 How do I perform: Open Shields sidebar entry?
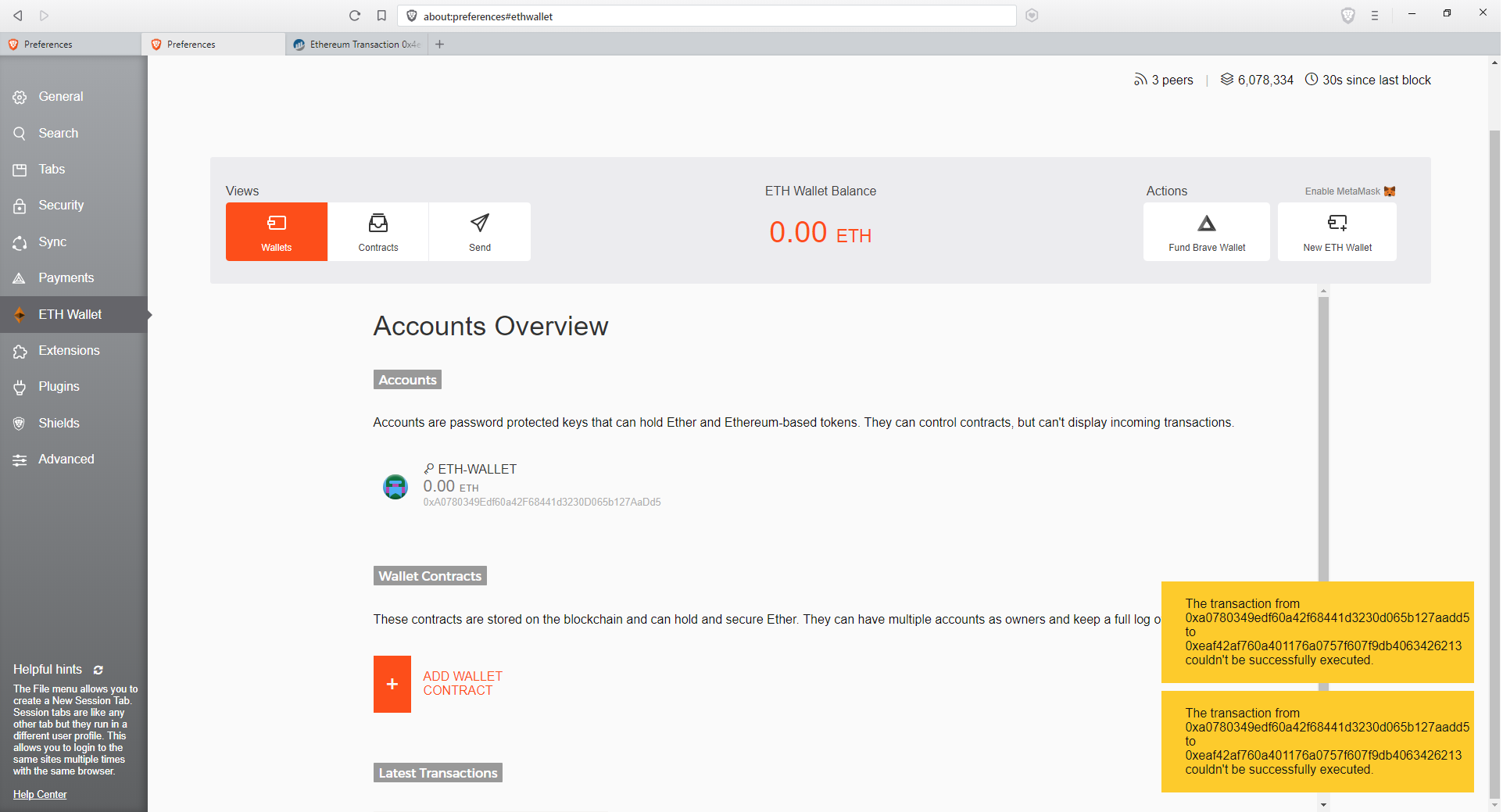[x=73, y=423]
